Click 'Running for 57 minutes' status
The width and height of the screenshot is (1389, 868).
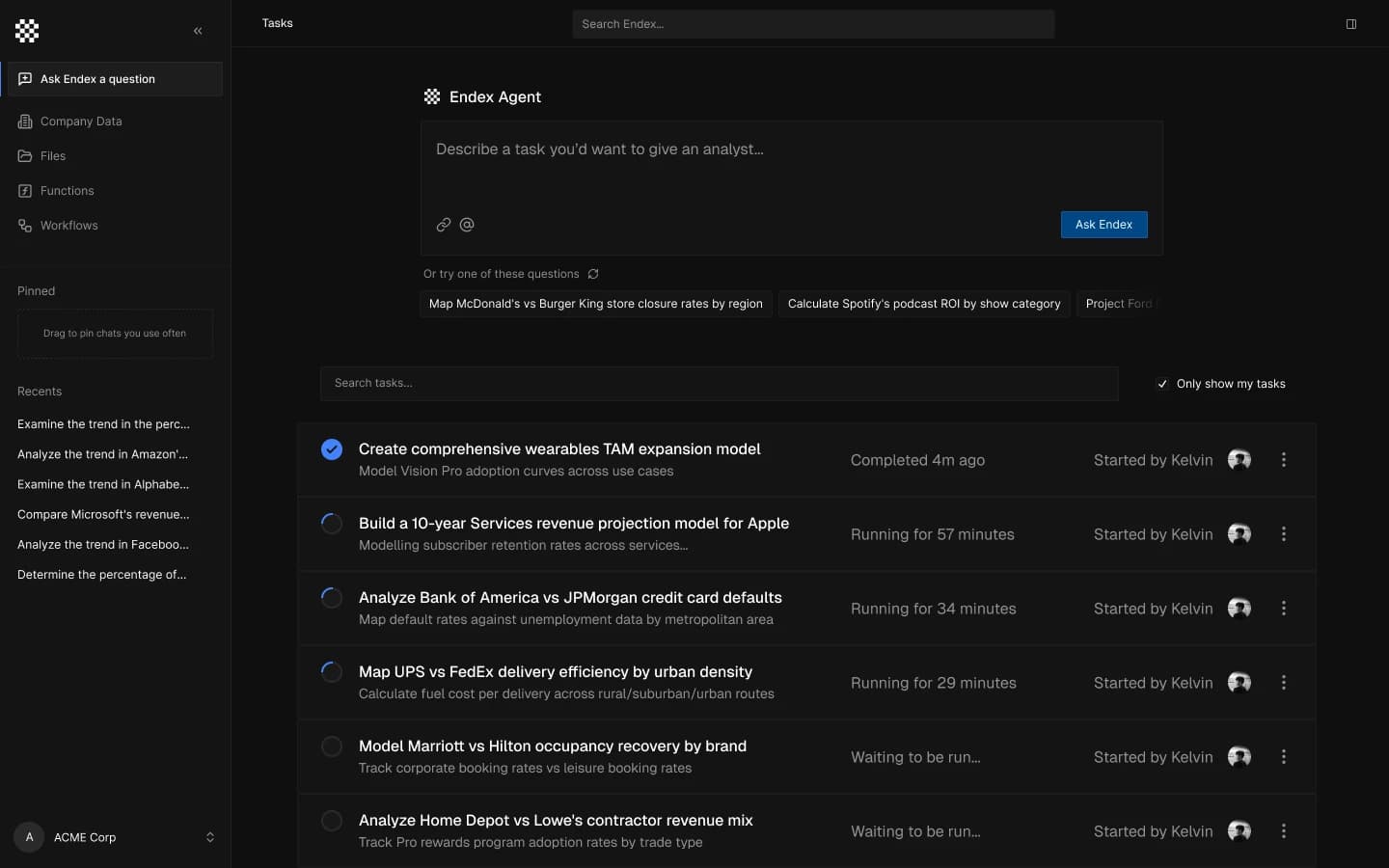tap(933, 534)
